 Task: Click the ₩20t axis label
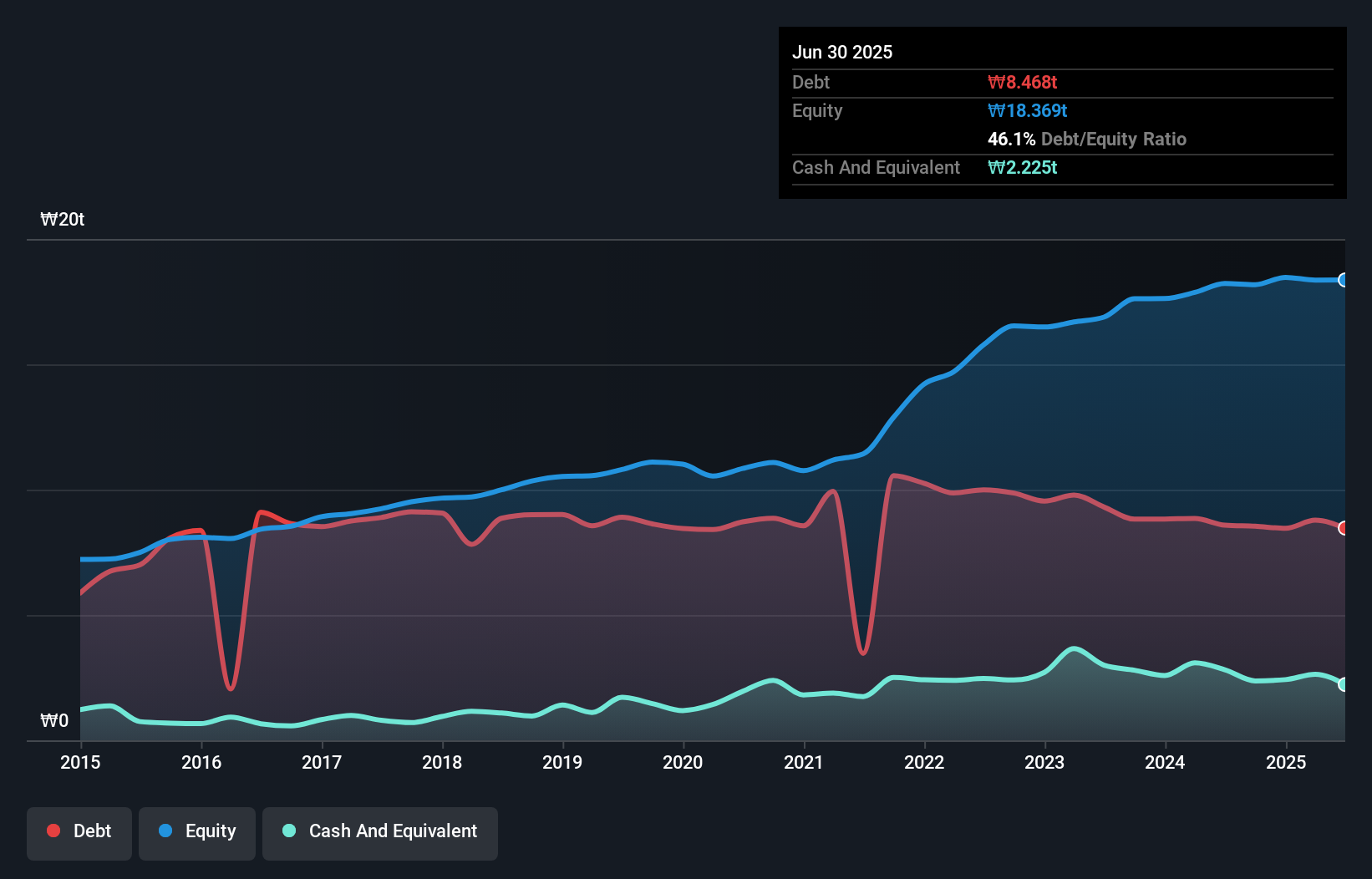pos(62,219)
